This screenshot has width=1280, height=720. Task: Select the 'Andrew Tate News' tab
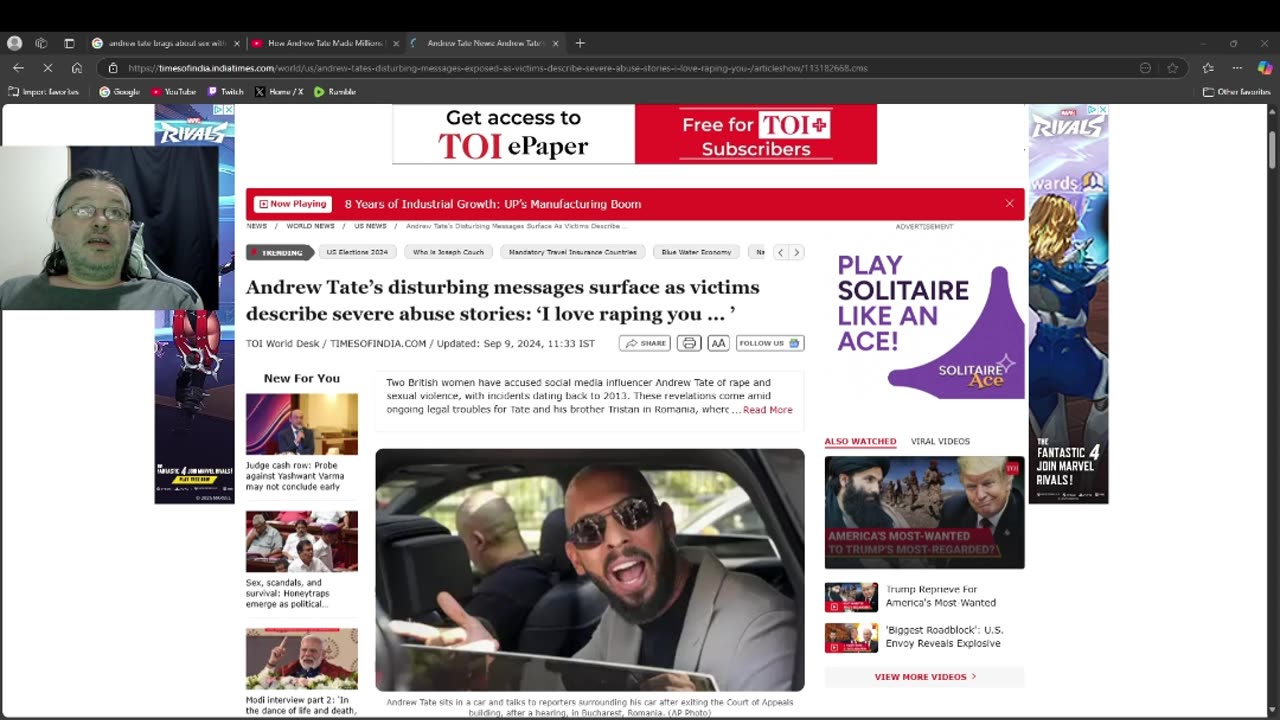(485, 43)
